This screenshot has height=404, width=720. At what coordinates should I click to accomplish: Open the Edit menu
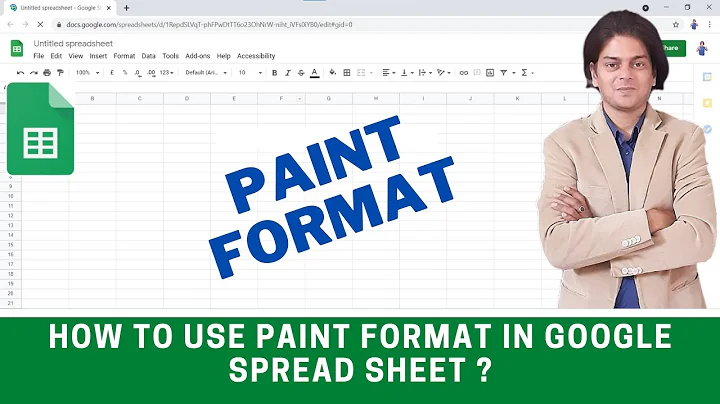click(x=56, y=56)
